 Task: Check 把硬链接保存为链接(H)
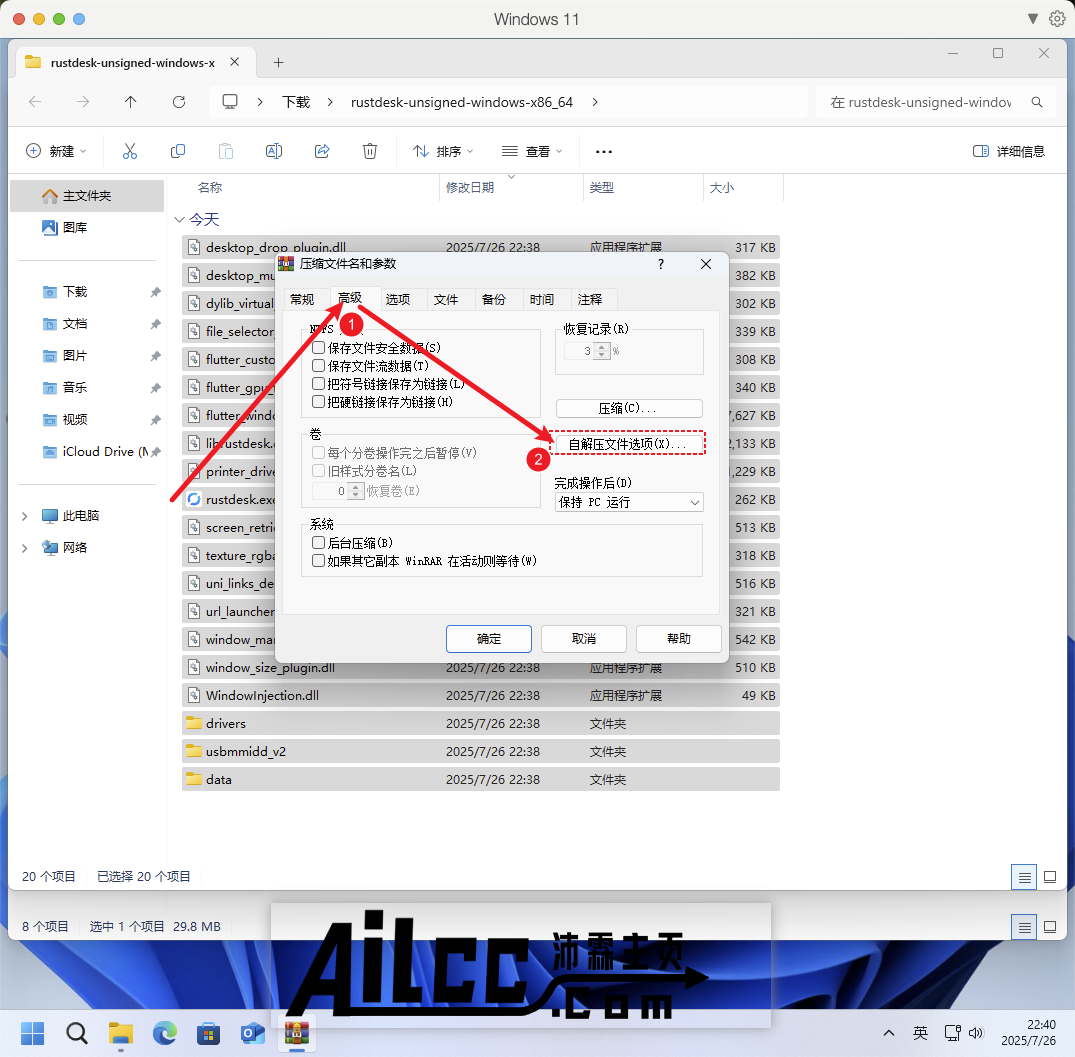(x=318, y=402)
